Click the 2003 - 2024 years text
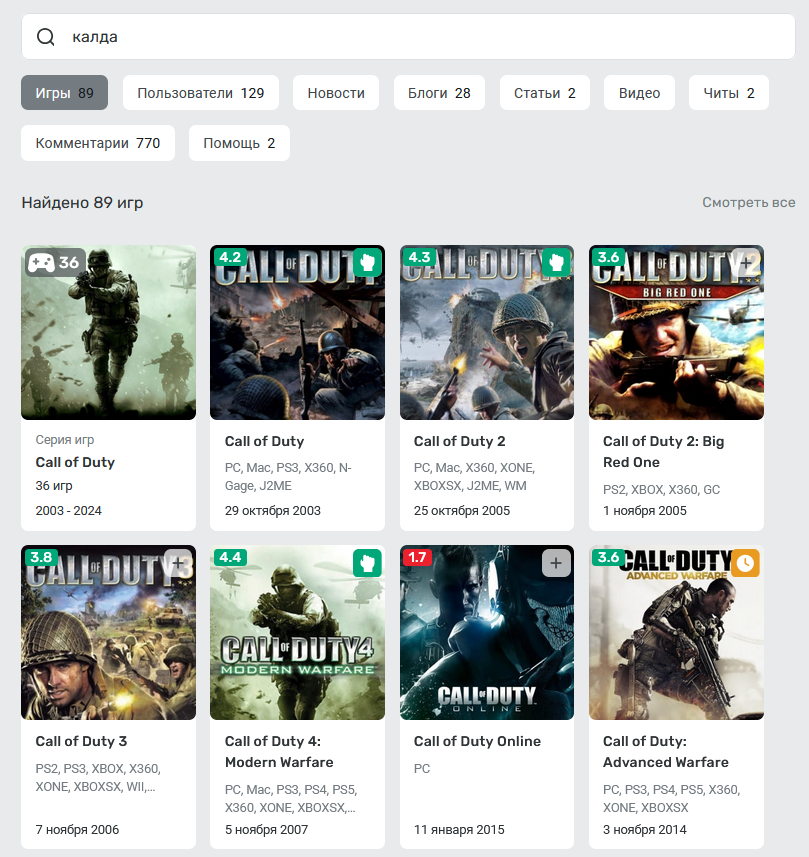This screenshot has height=857, width=809. click(x=68, y=510)
